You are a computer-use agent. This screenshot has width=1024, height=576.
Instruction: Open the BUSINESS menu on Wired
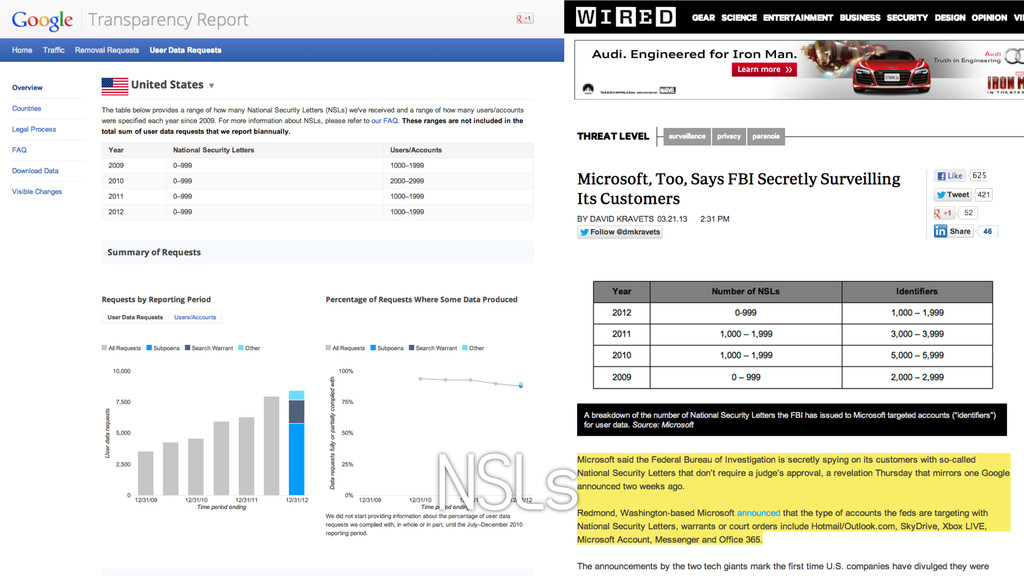(x=860, y=18)
